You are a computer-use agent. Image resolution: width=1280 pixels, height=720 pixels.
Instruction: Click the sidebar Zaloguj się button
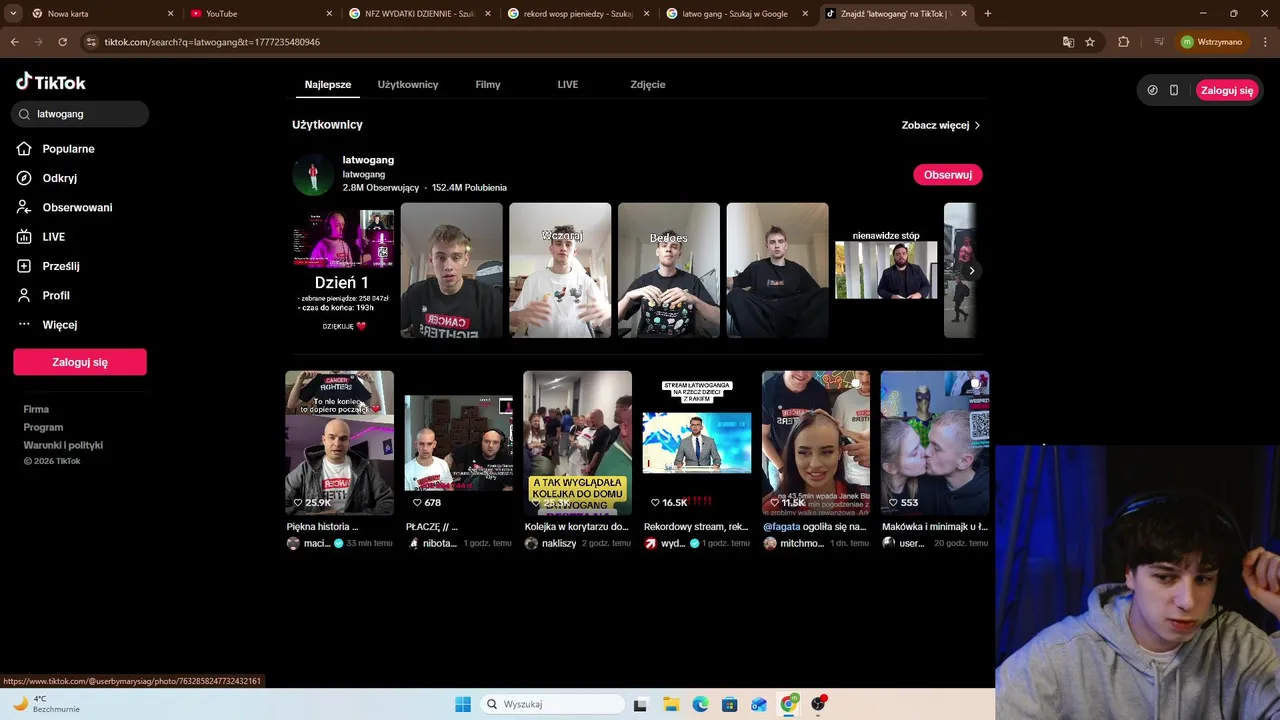pos(80,362)
